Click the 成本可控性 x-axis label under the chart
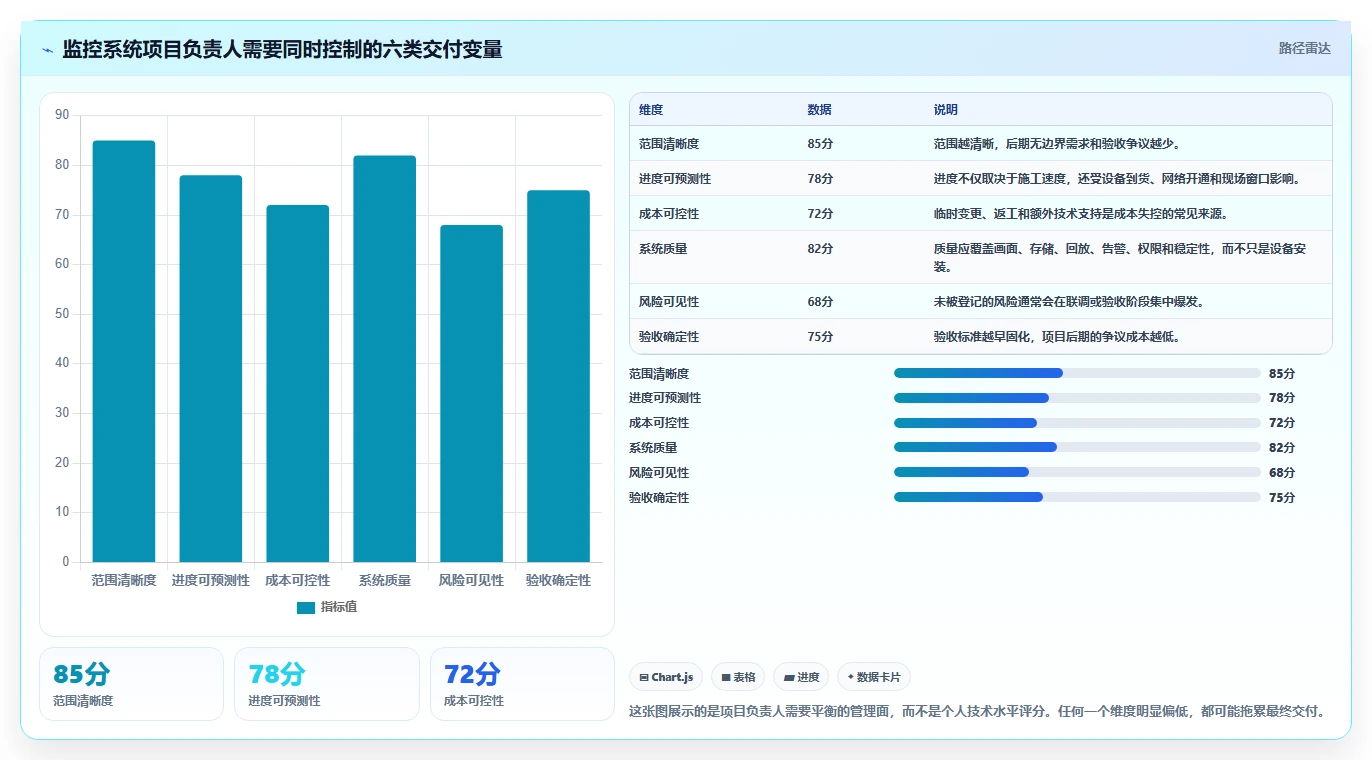This screenshot has height=760, width=1372. click(x=298, y=580)
